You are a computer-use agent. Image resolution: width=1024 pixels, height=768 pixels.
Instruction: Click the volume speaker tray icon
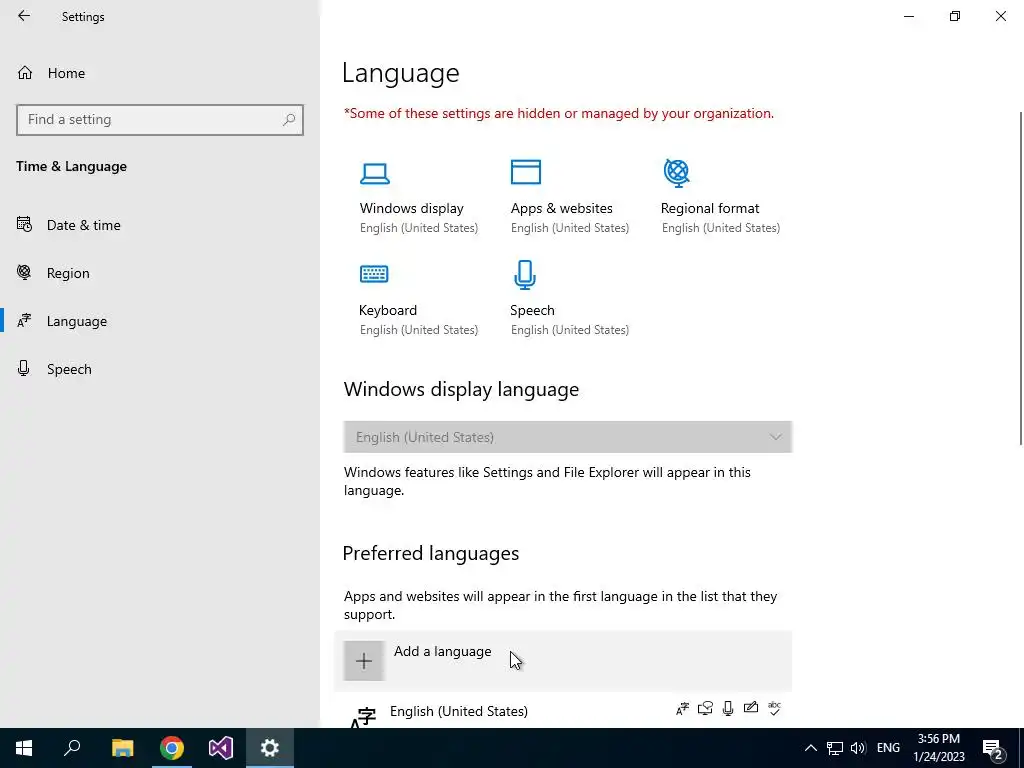tap(857, 748)
